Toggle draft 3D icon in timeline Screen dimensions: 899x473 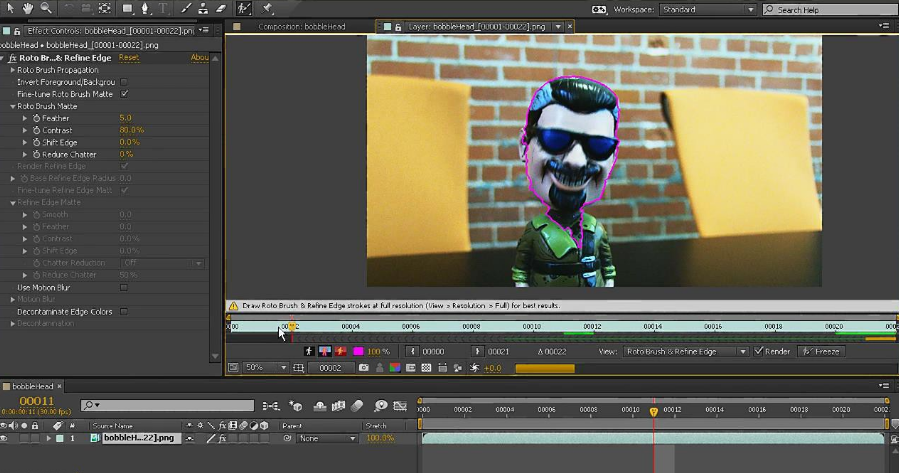pyautogui.click(x=296, y=406)
